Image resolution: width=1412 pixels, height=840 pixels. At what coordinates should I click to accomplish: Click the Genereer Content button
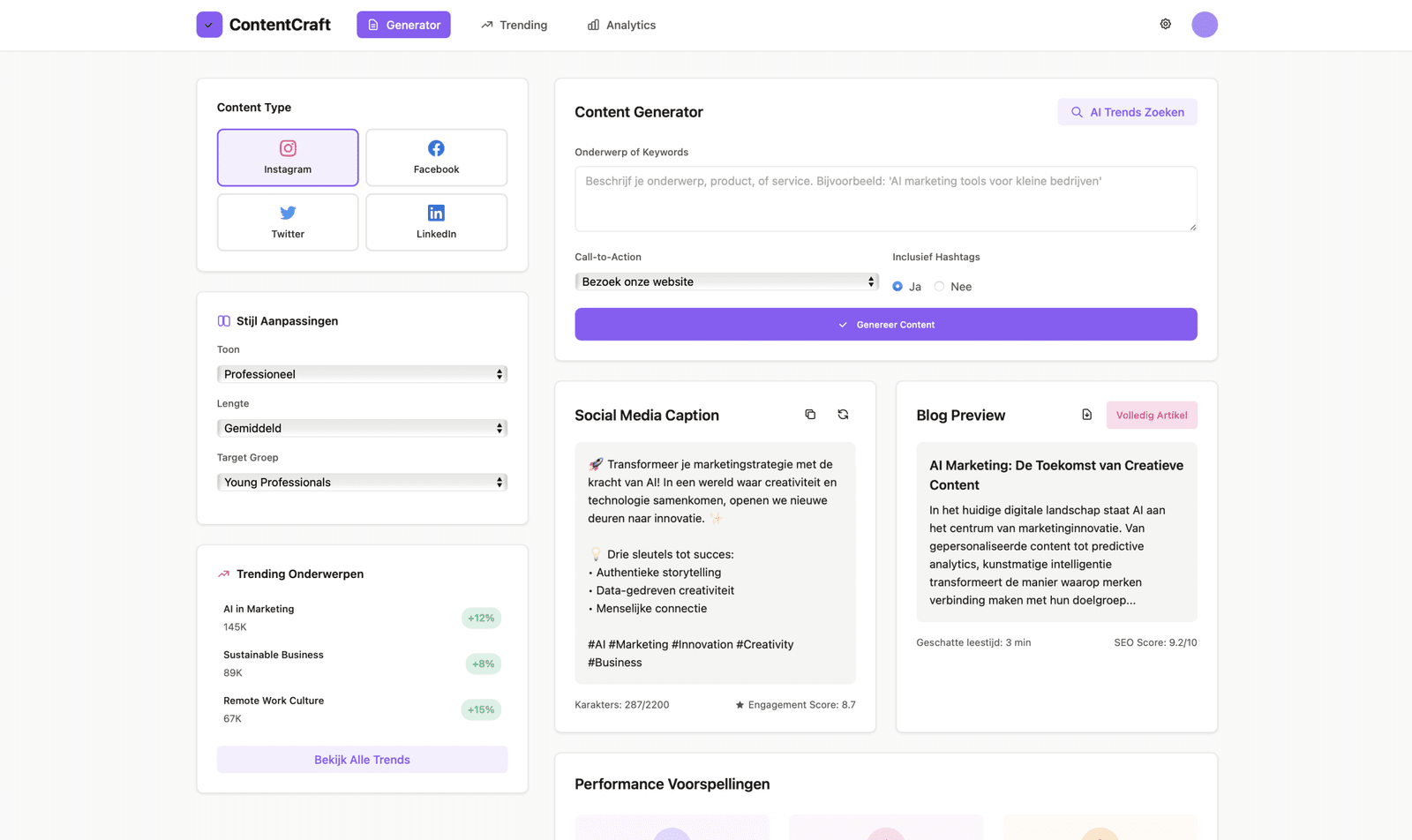click(886, 325)
